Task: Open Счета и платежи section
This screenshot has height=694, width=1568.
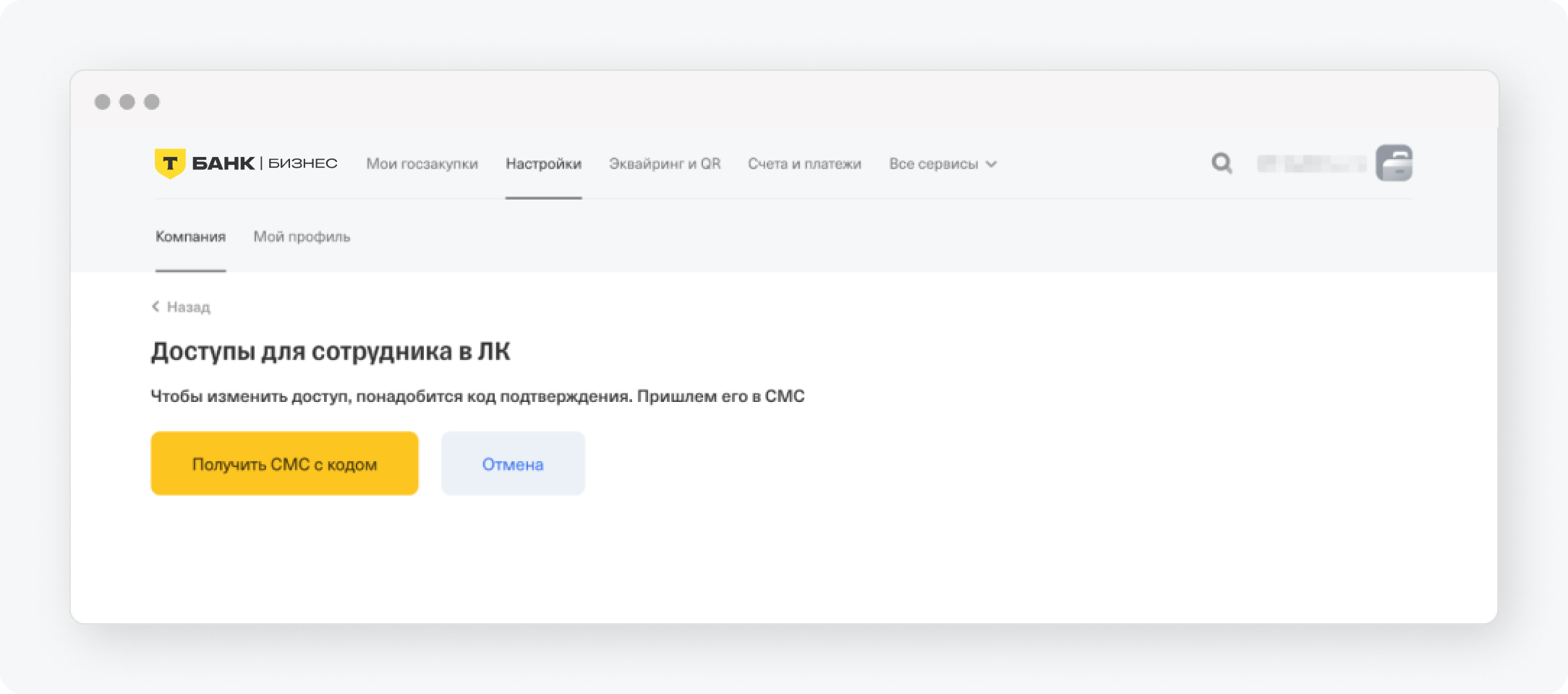Action: point(804,164)
